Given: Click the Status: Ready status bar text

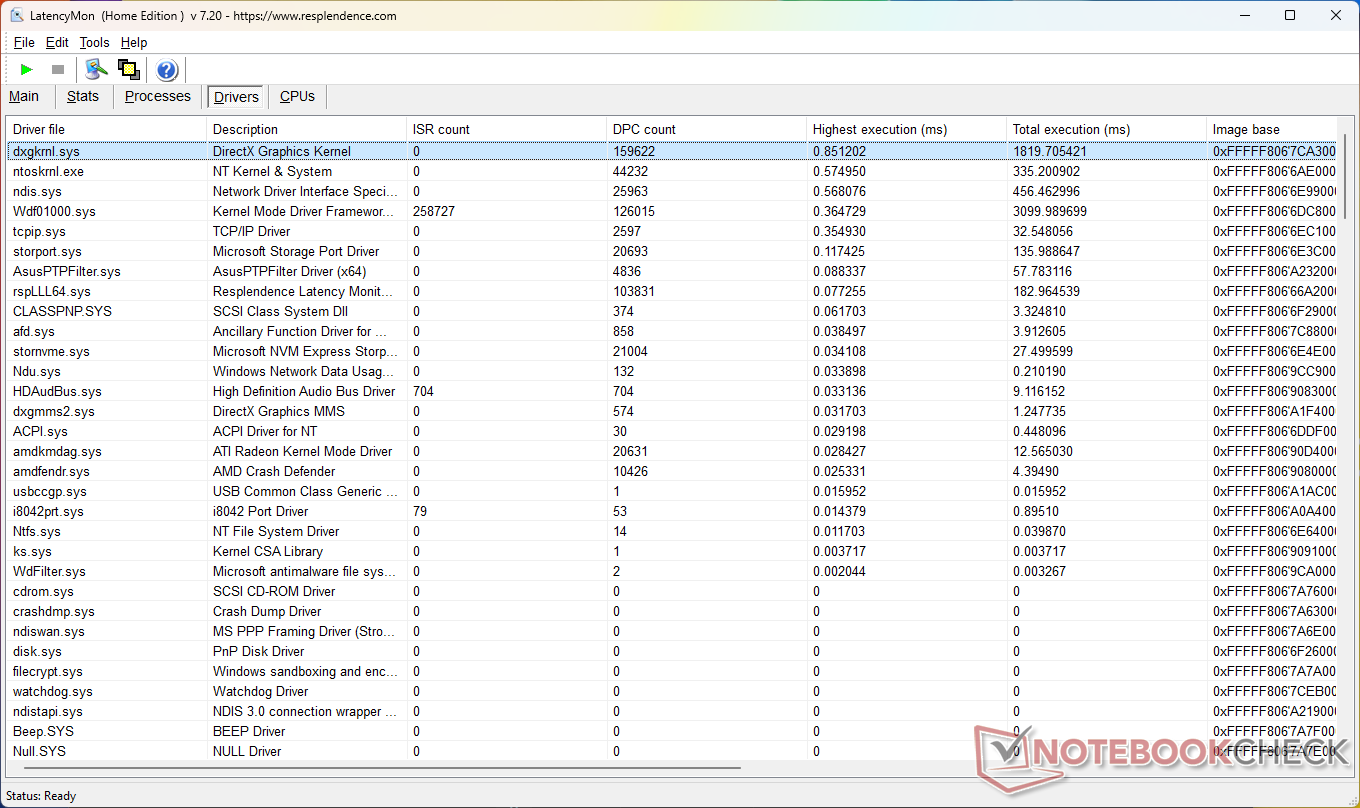Looking at the screenshot, I should point(41,796).
